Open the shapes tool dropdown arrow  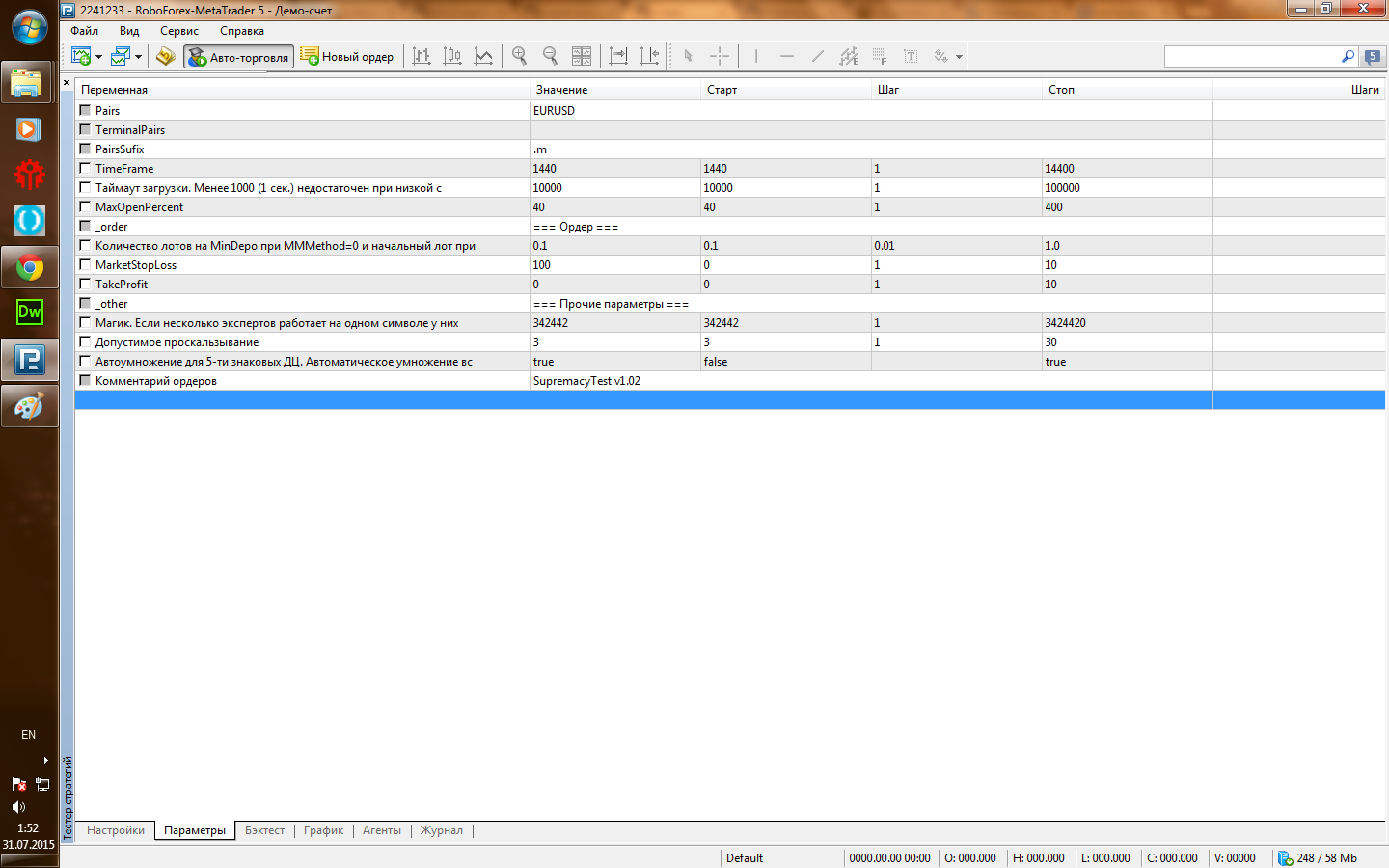[959, 57]
